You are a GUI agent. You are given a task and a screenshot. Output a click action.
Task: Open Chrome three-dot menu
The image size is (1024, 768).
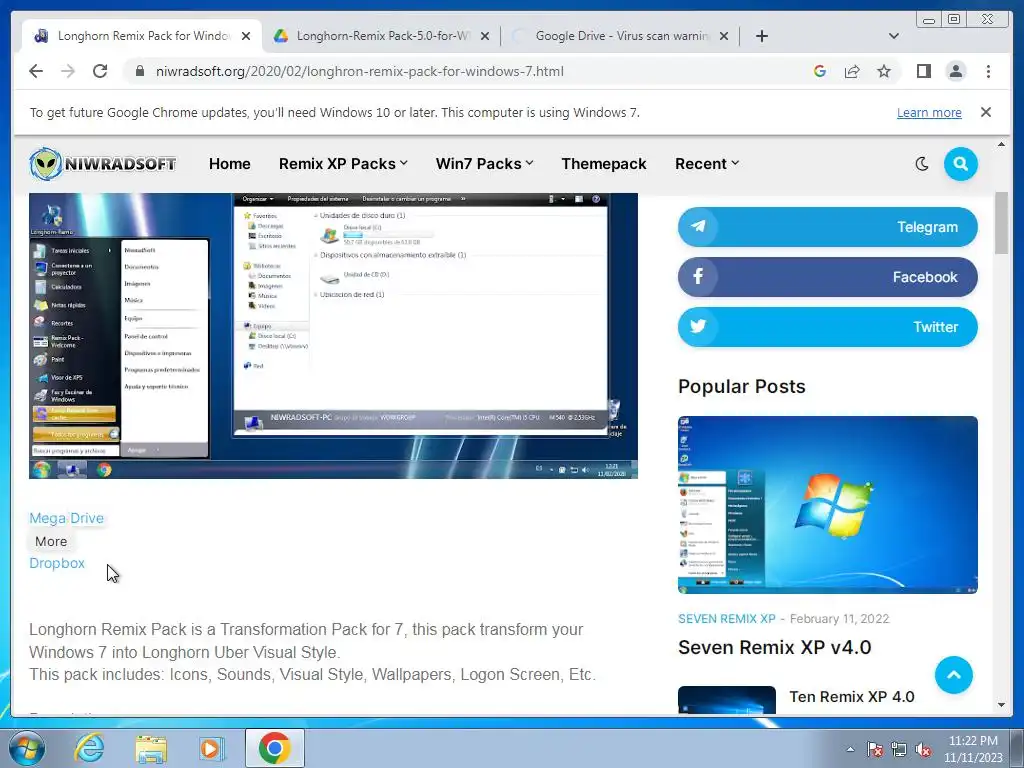988,71
